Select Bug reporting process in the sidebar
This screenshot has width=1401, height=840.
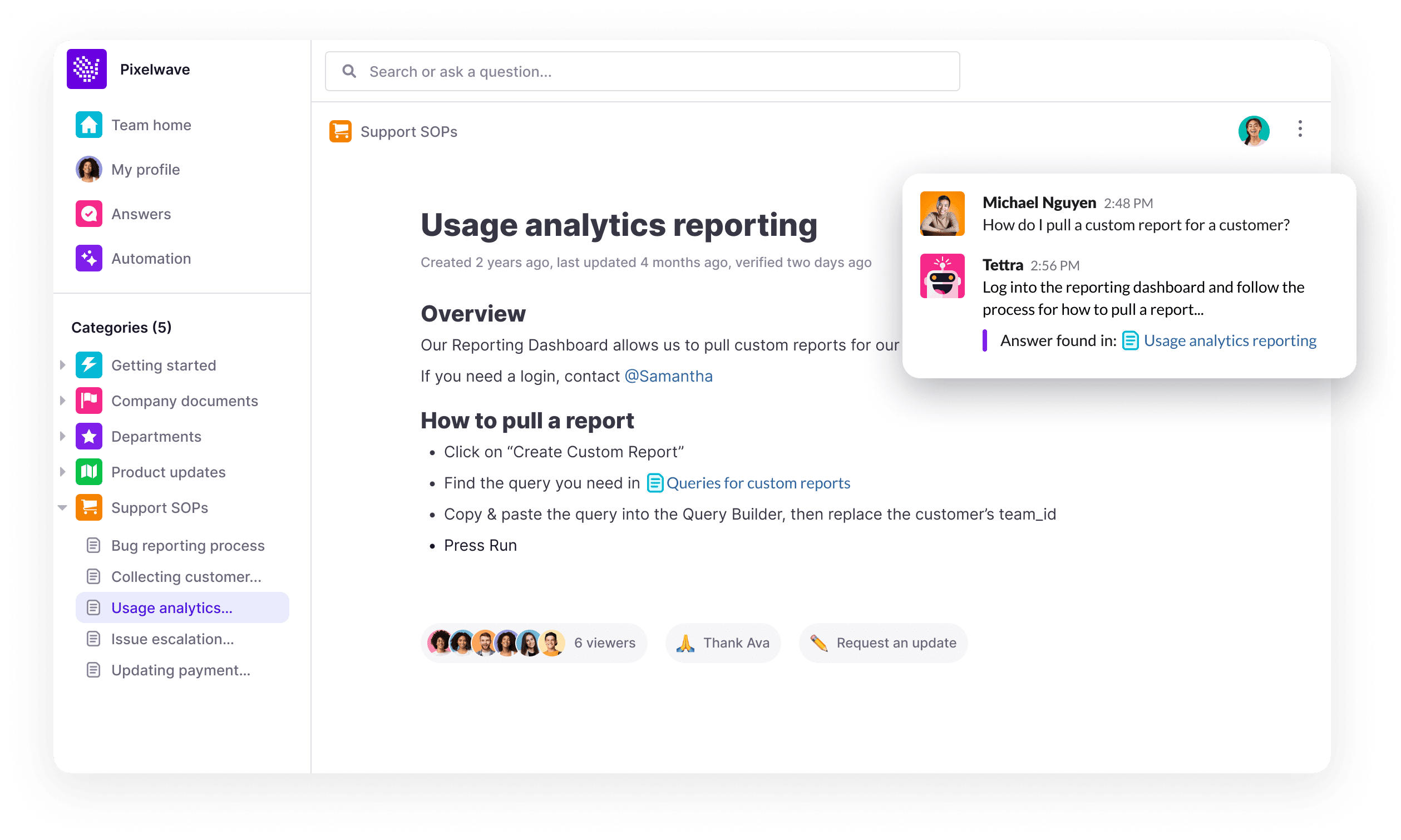pos(188,545)
